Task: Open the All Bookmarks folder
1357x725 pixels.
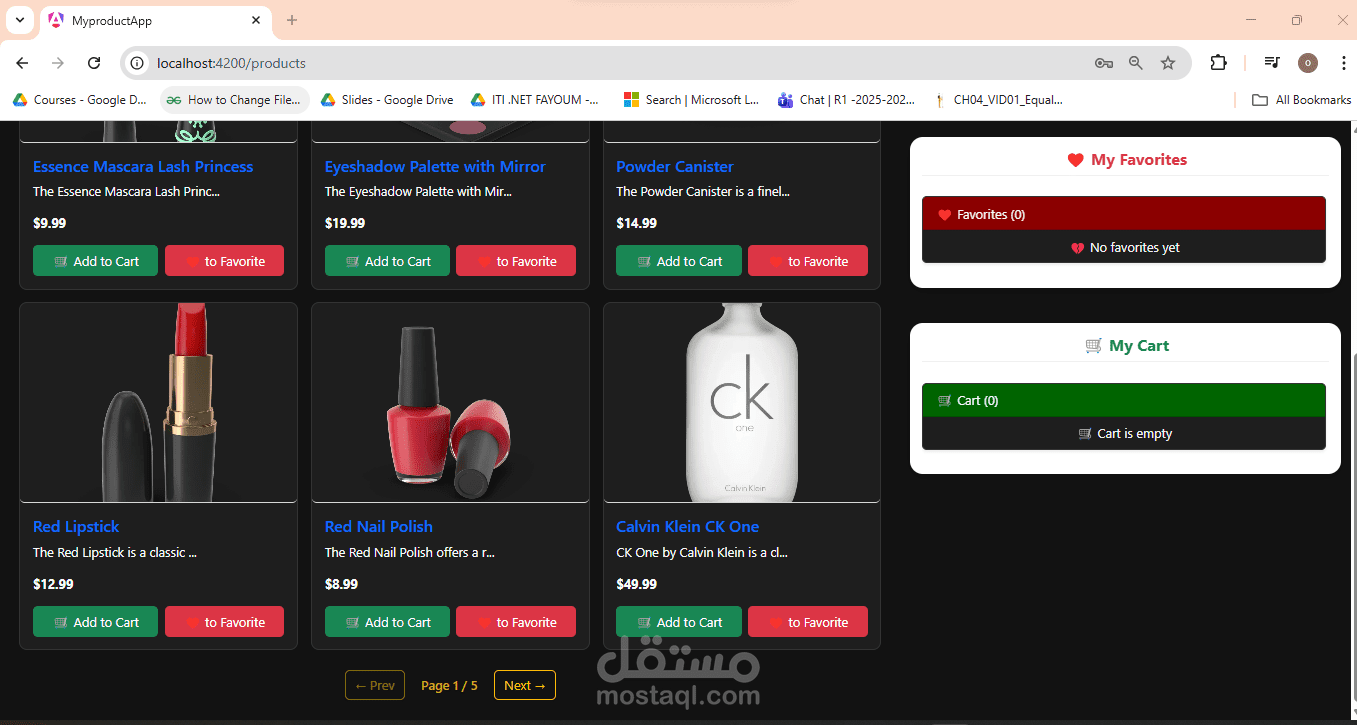Action: pyautogui.click(x=1301, y=100)
